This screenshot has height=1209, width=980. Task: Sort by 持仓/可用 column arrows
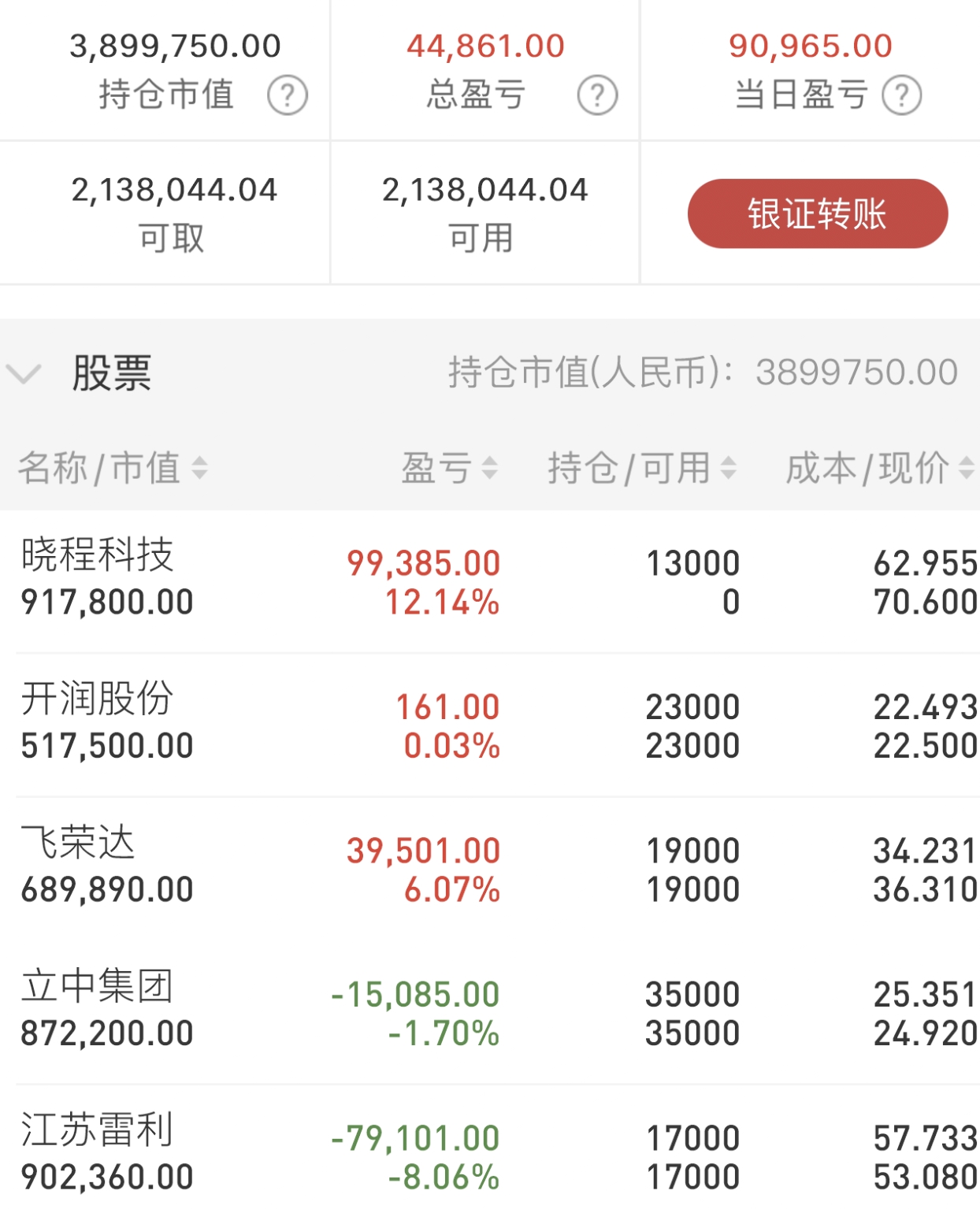[x=729, y=468]
